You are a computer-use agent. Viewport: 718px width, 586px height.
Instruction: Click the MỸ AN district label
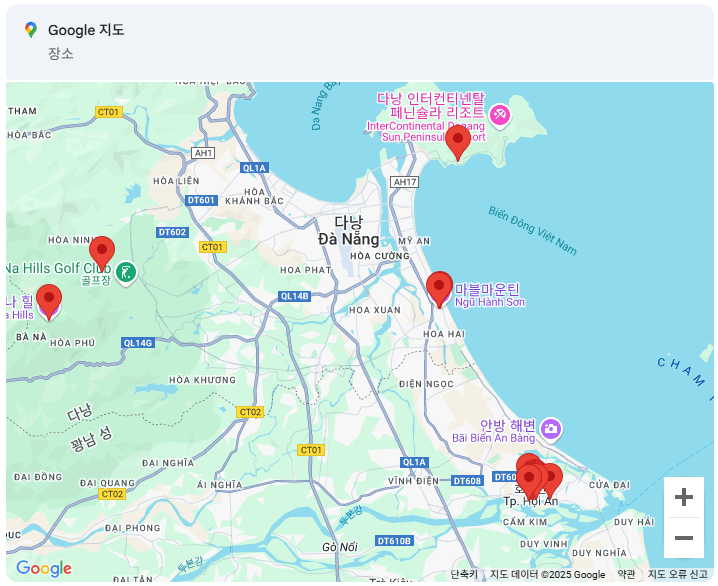pos(414,241)
